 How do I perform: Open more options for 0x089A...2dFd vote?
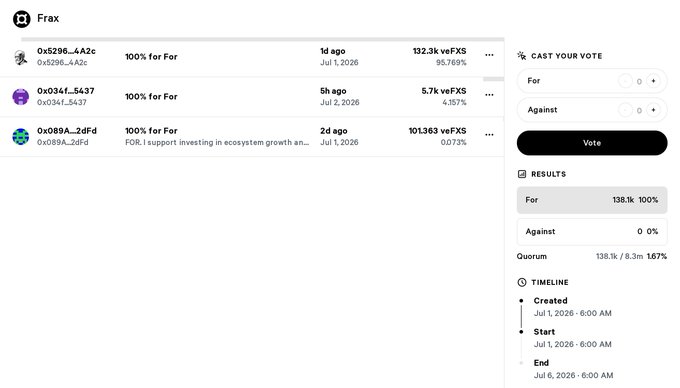[489, 135]
